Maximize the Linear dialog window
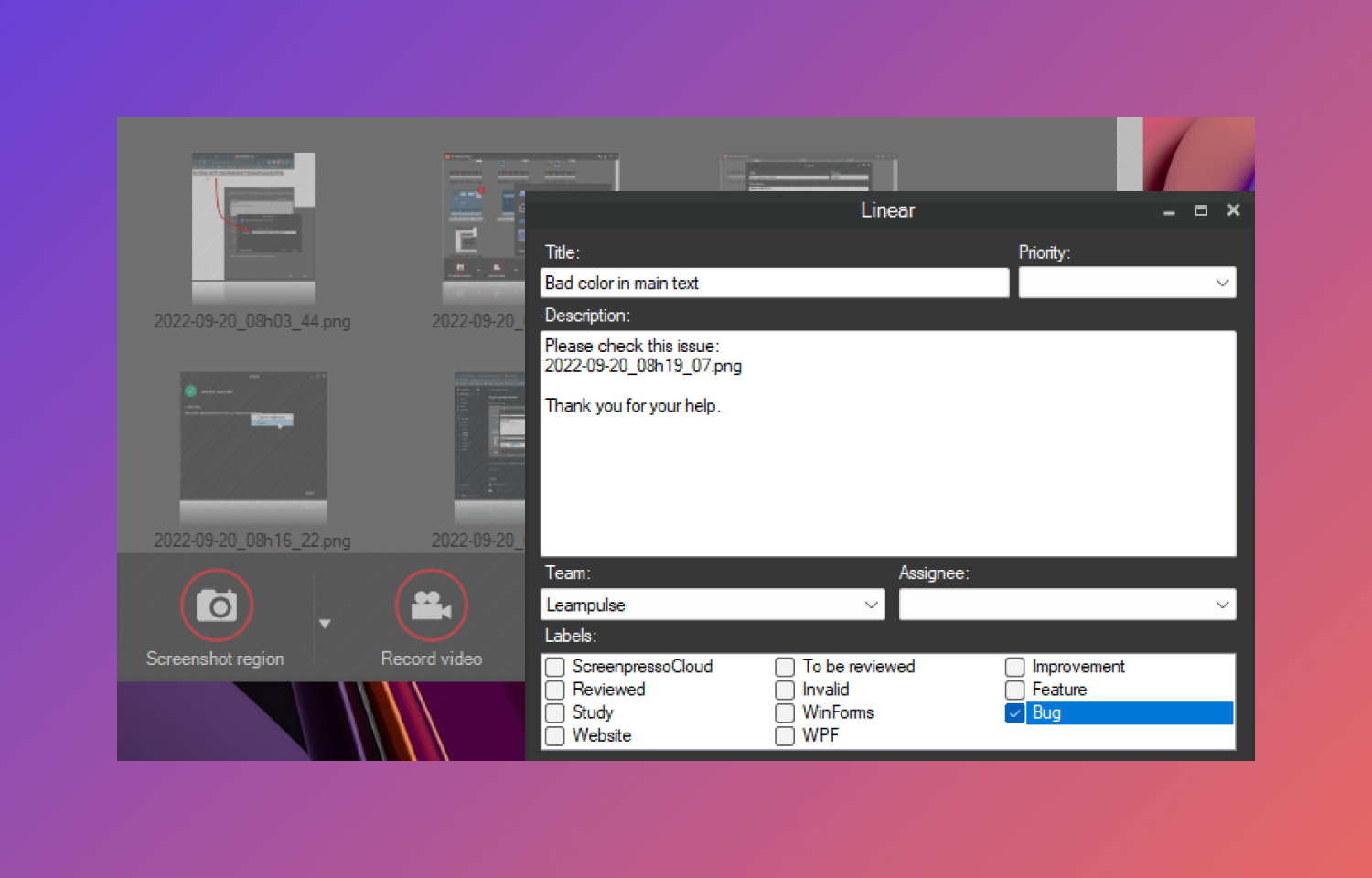Screen dimensions: 1372x878 [1201, 210]
